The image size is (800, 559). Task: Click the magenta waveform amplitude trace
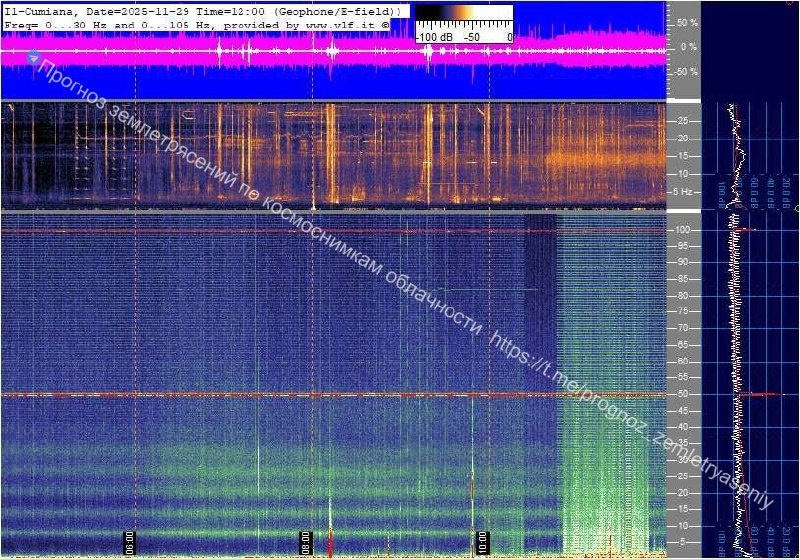click(x=334, y=50)
